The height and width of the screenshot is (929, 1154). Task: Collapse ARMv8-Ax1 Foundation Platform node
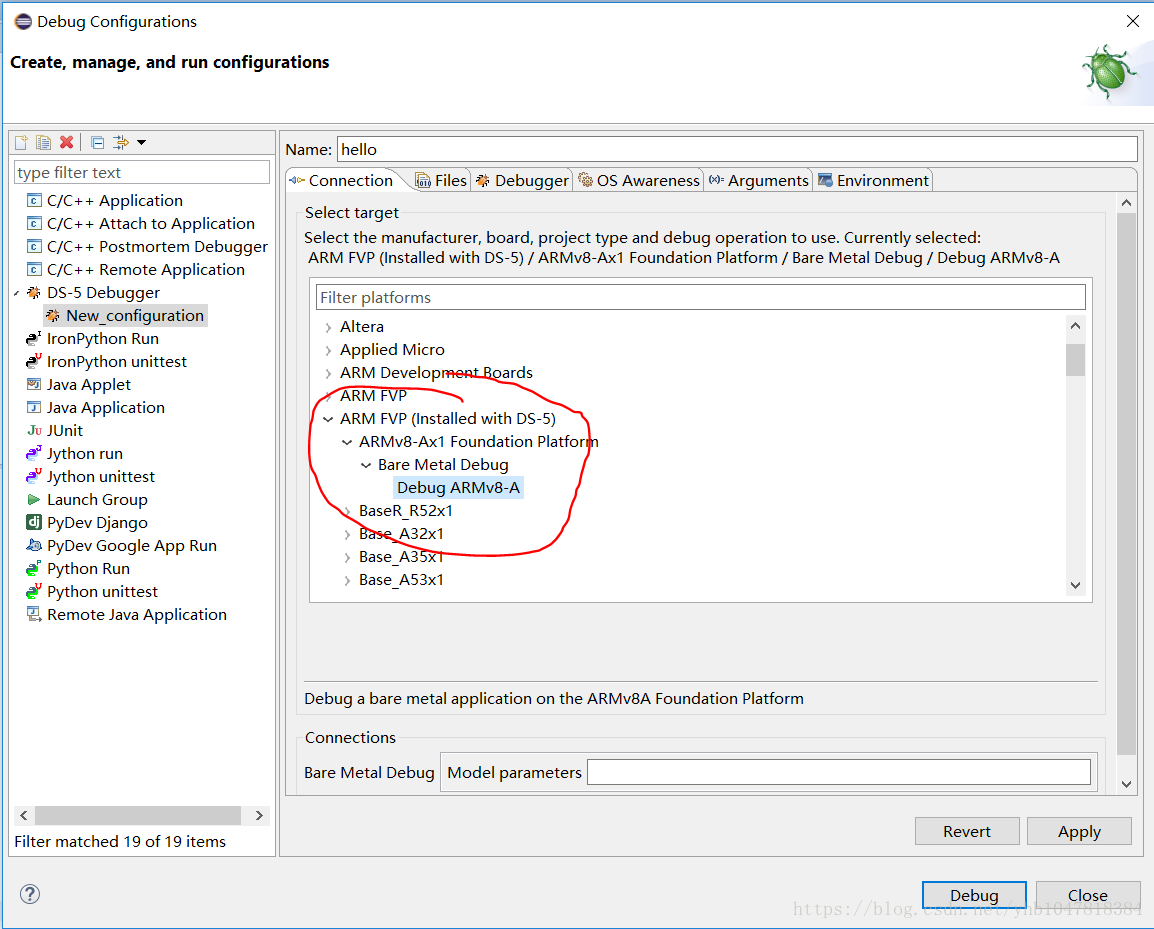[x=347, y=442]
